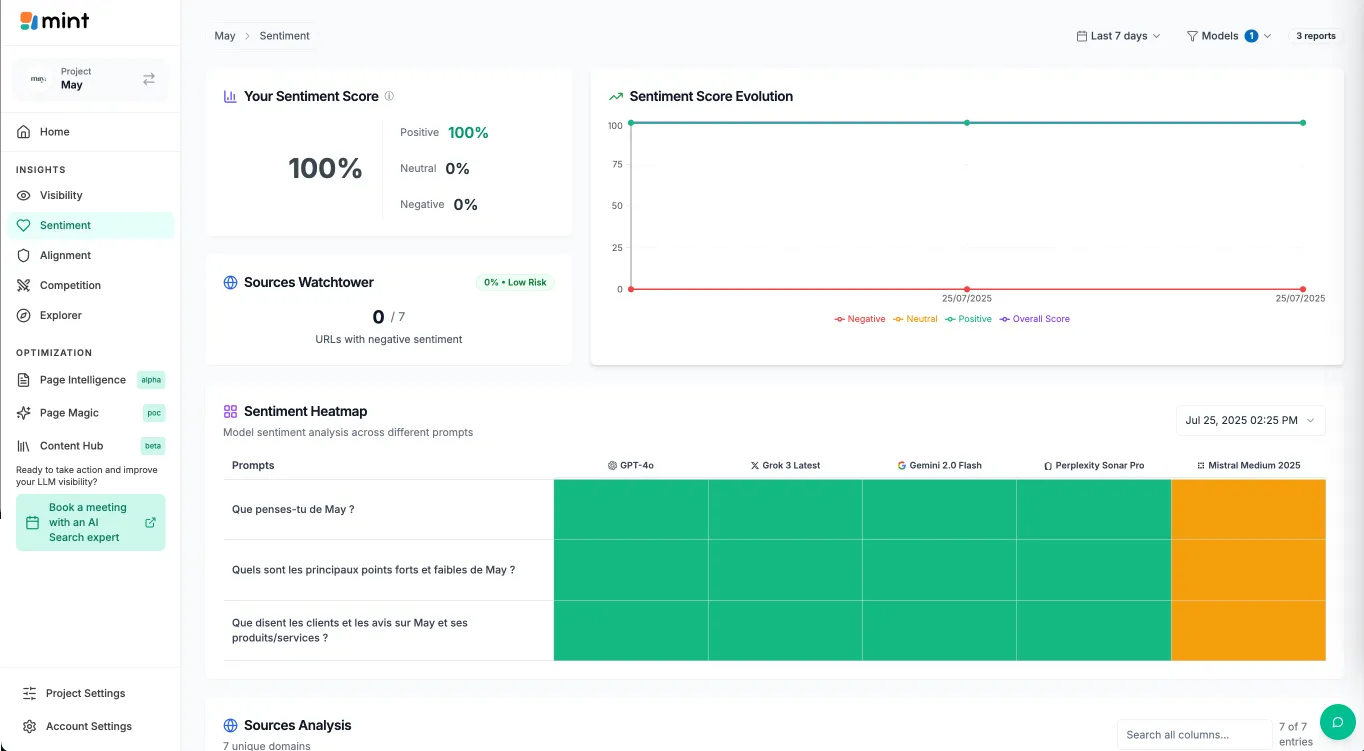Toggle the Negative series in chart legend
This screenshot has height=751, width=1364.
[860, 319]
